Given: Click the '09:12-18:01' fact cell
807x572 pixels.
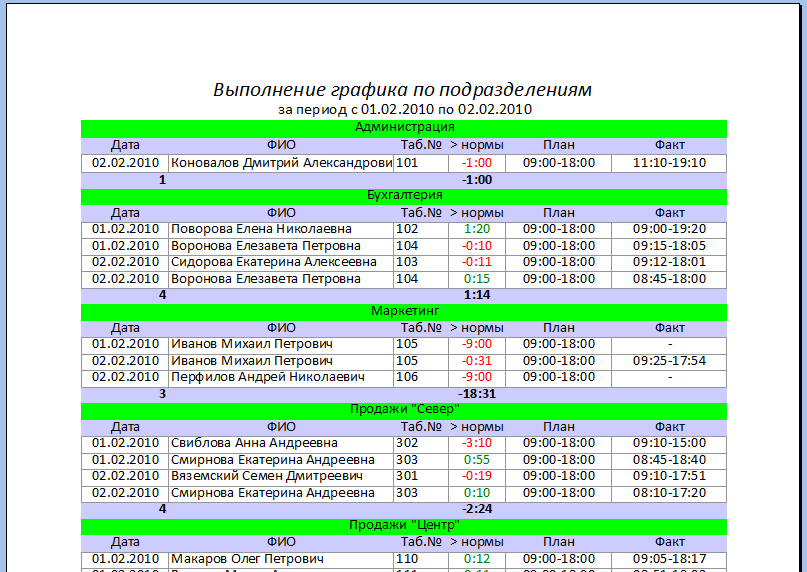Looking at the screenshot, I should [x=669, y=263].
